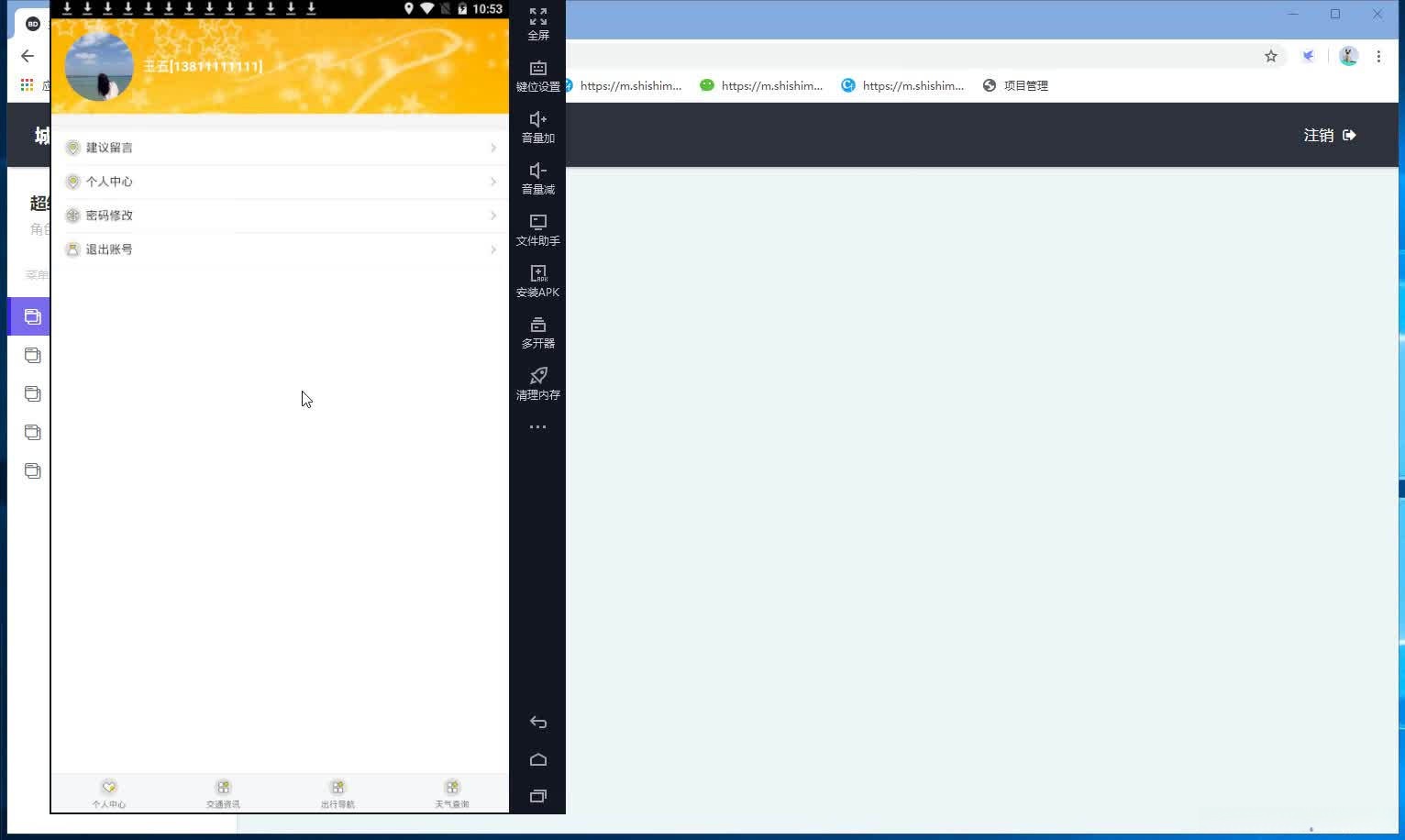Expand the 个人中心 list row chevron
Viewport: 1405px width, 840px height.
point(493,182)
